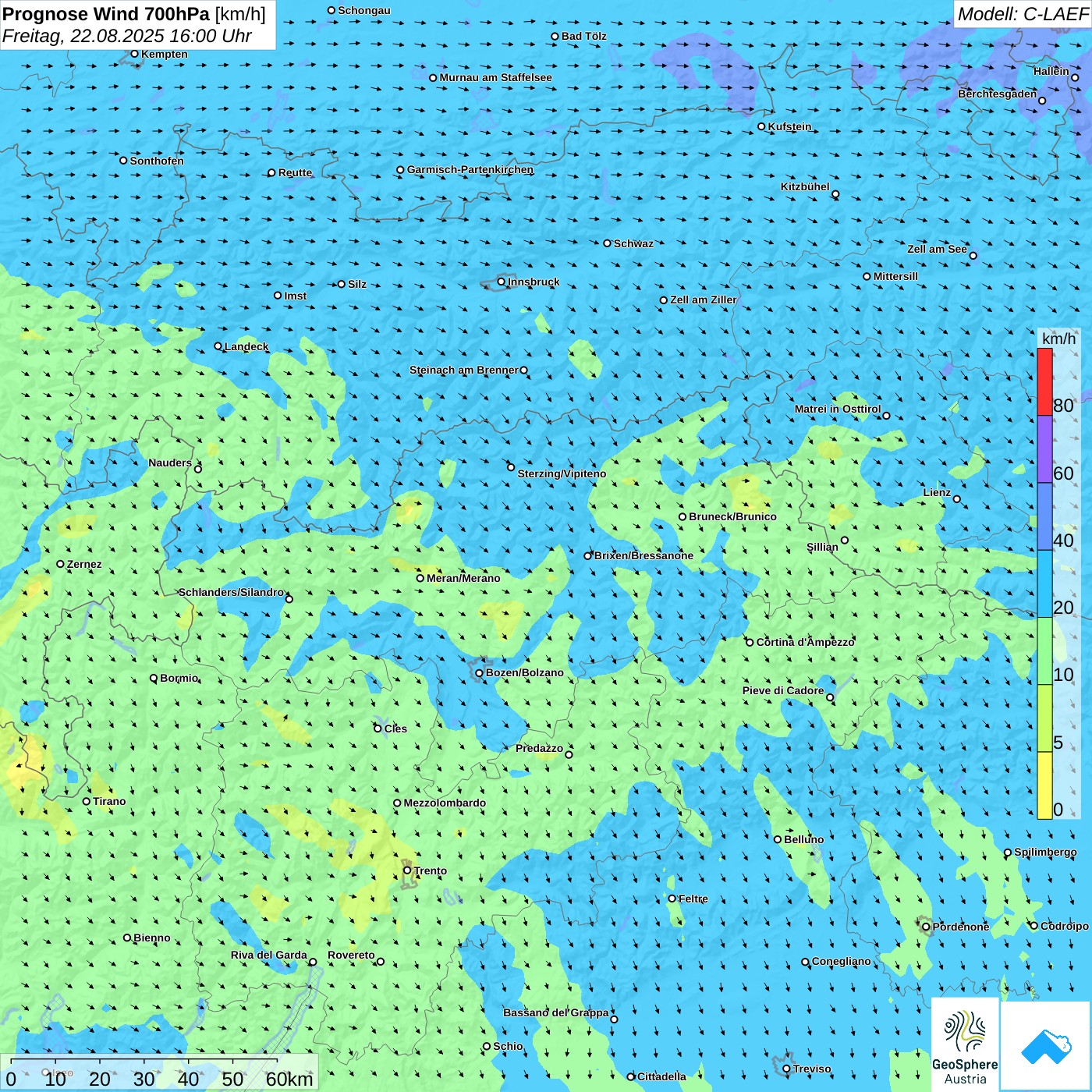Click the Kitzbühel location marker circle
This screenshot has height=1092, width=1092.
tap(835, 194)
